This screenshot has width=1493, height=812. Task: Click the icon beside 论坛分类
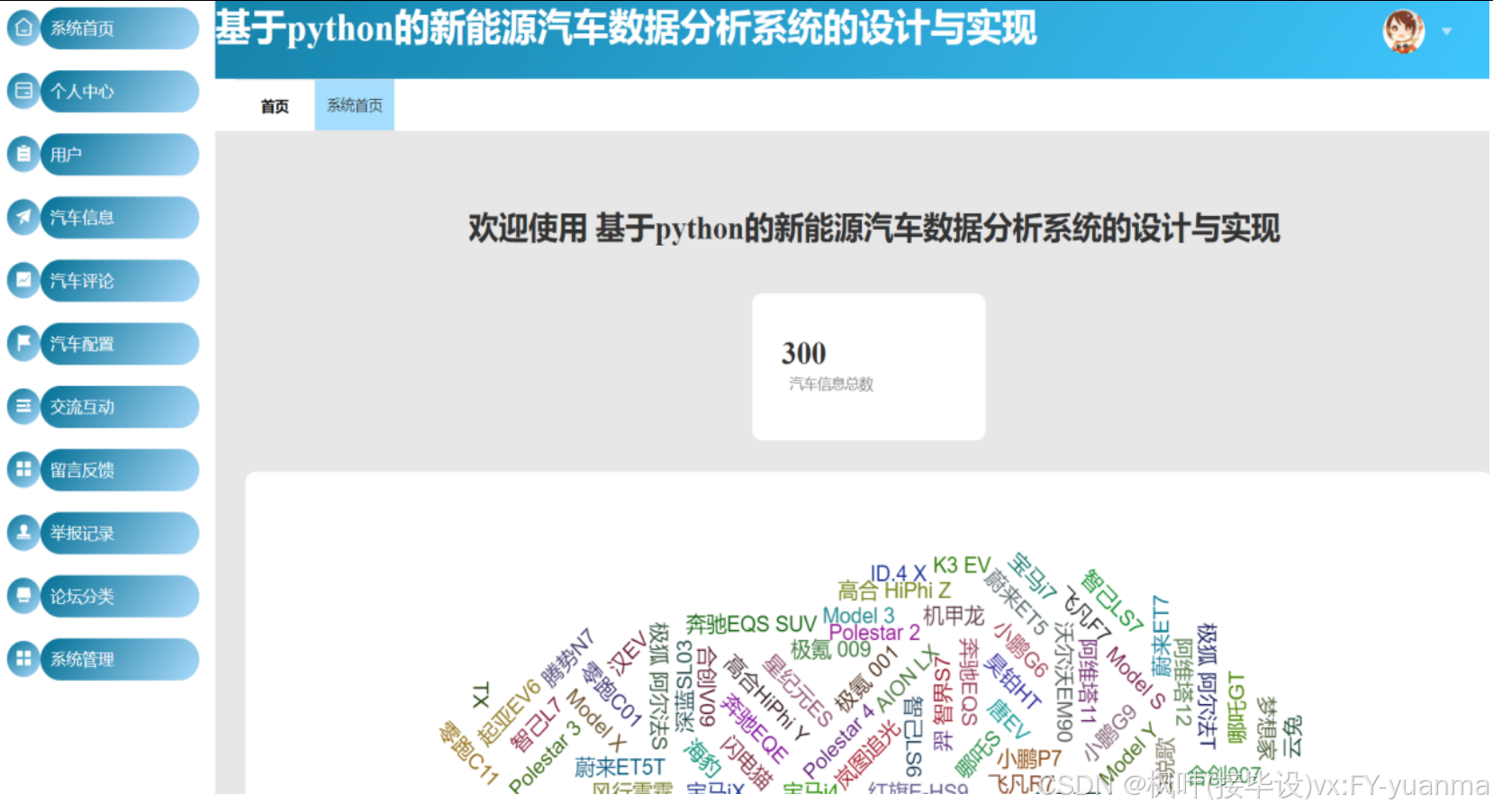tap(23, 595)
